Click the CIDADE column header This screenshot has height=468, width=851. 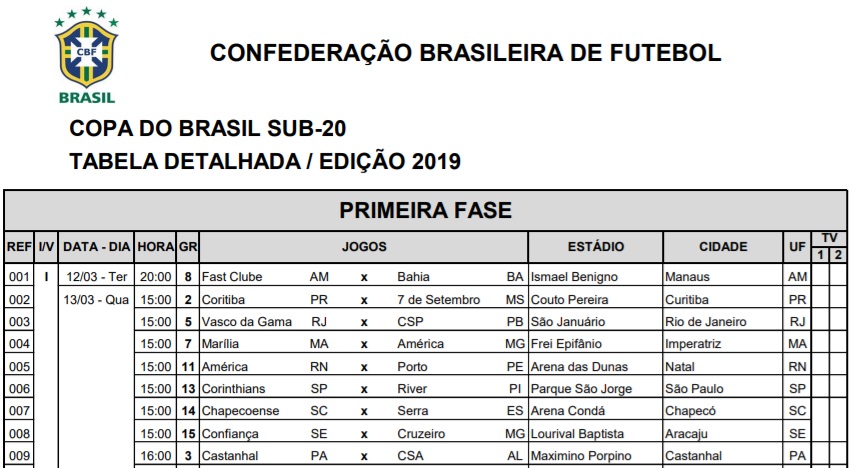[722, 246]
